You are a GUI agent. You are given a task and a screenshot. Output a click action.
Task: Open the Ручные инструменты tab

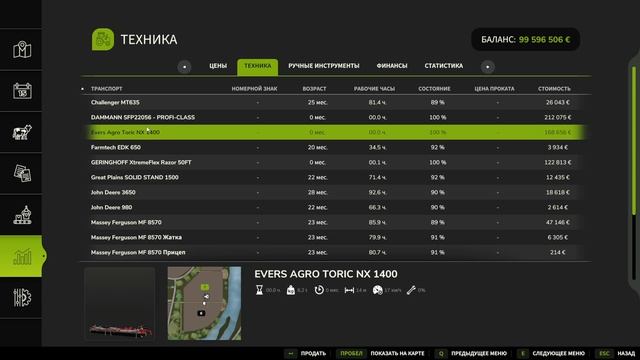point(324,66)
